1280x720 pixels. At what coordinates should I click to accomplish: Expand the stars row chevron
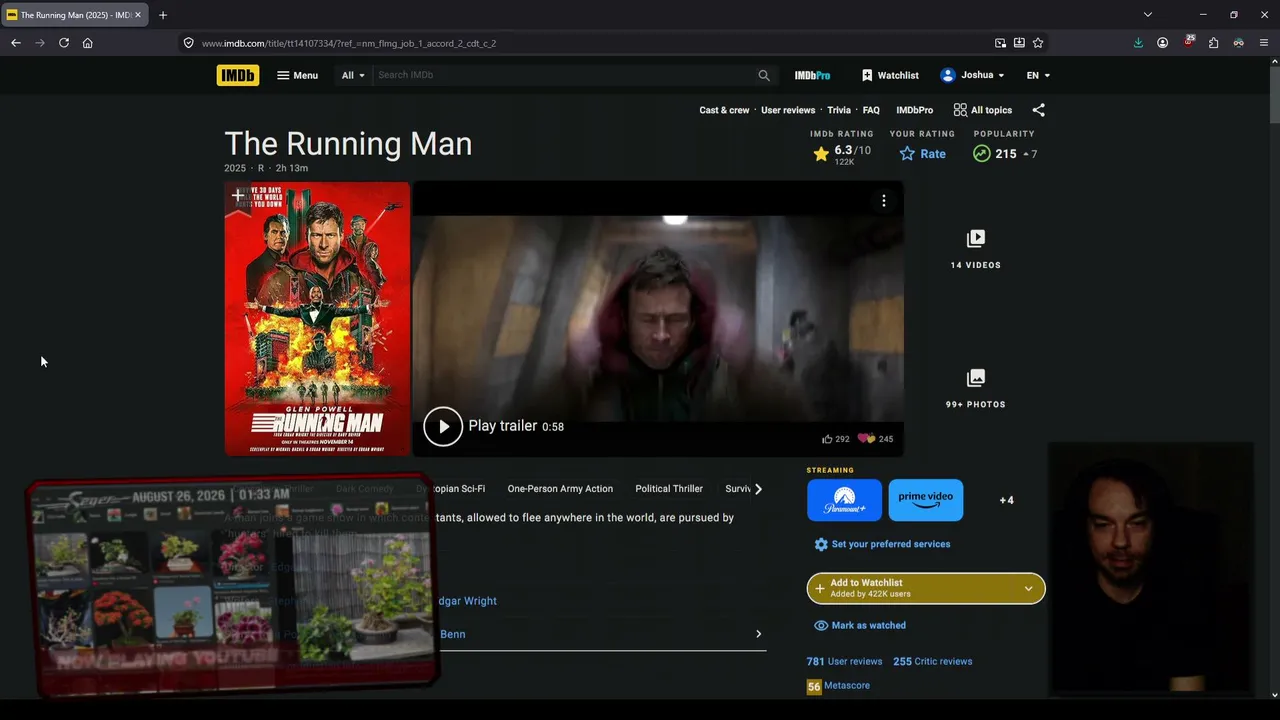(x=758, y=634)
